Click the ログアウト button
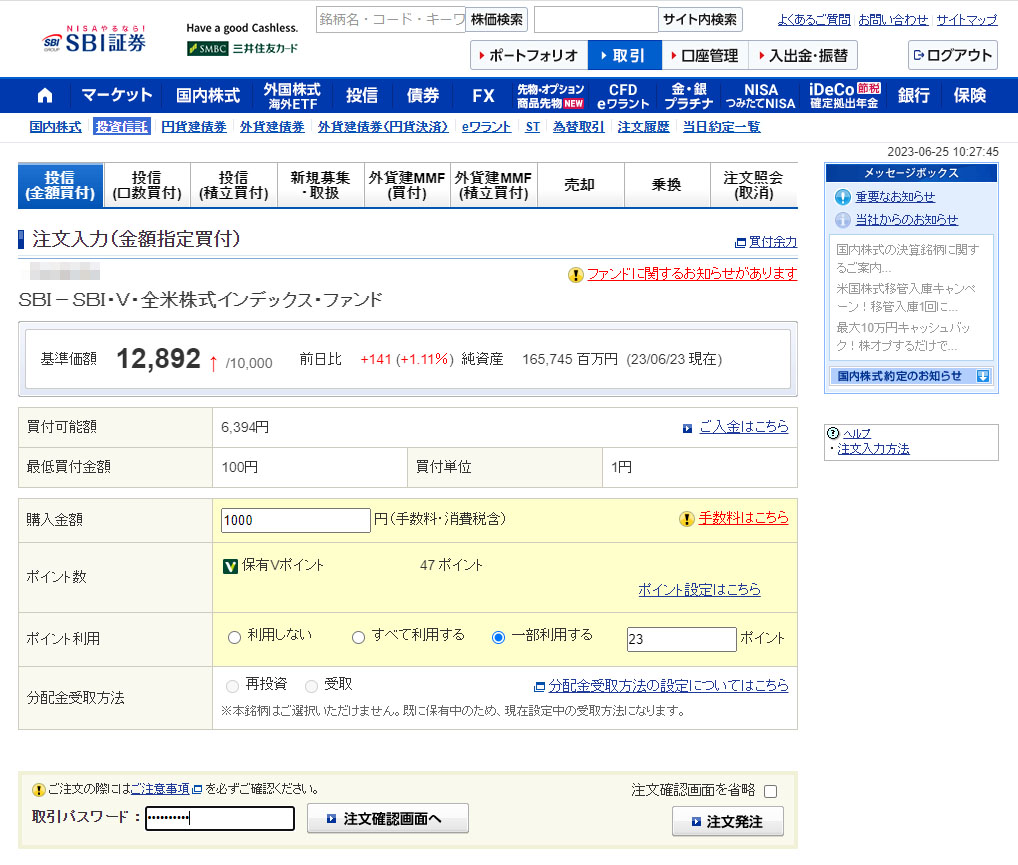The width and height of the screenshot is (1018, 865). [952, 55]
